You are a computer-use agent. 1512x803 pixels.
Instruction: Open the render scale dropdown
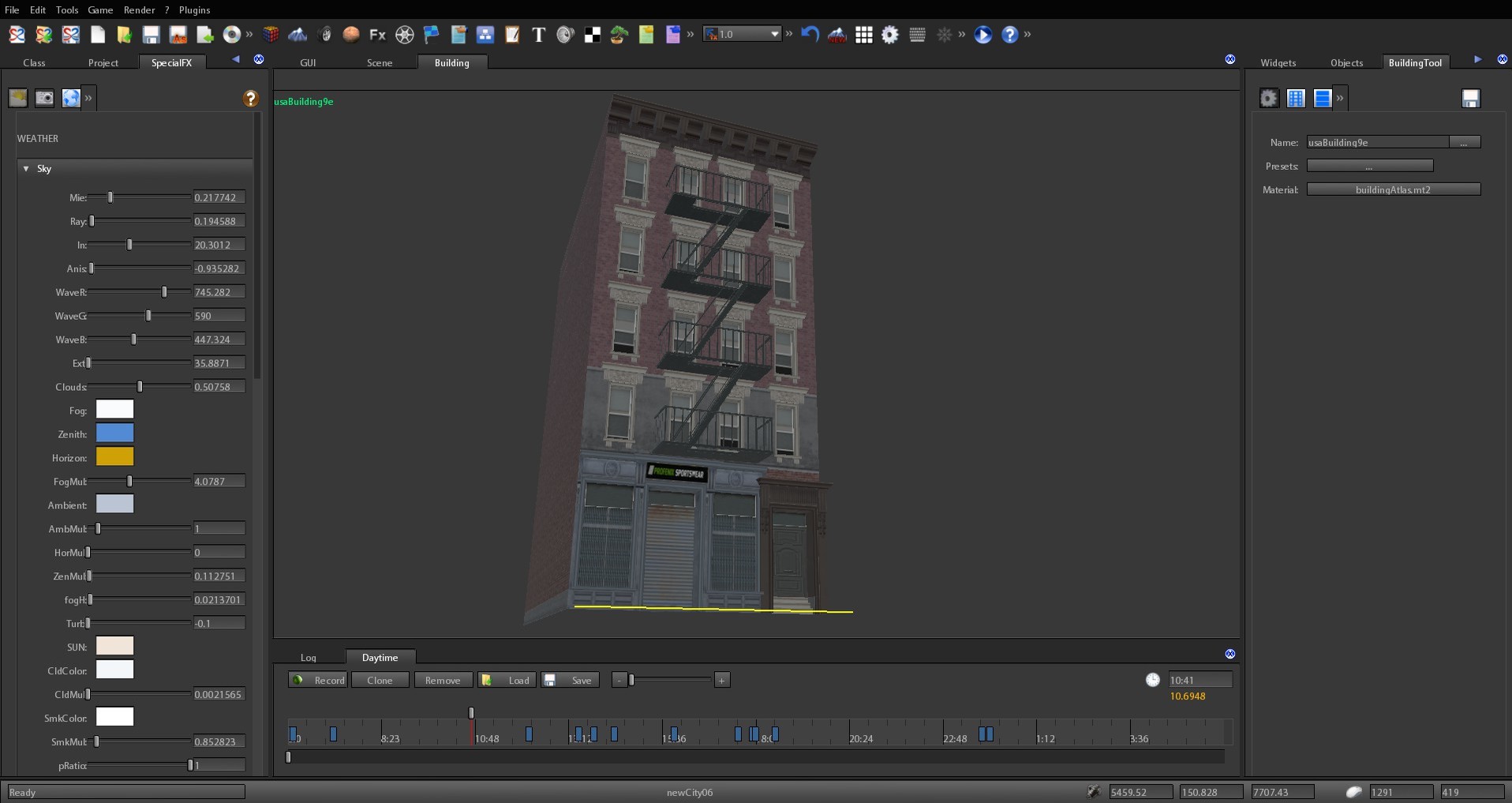(774, 34)
